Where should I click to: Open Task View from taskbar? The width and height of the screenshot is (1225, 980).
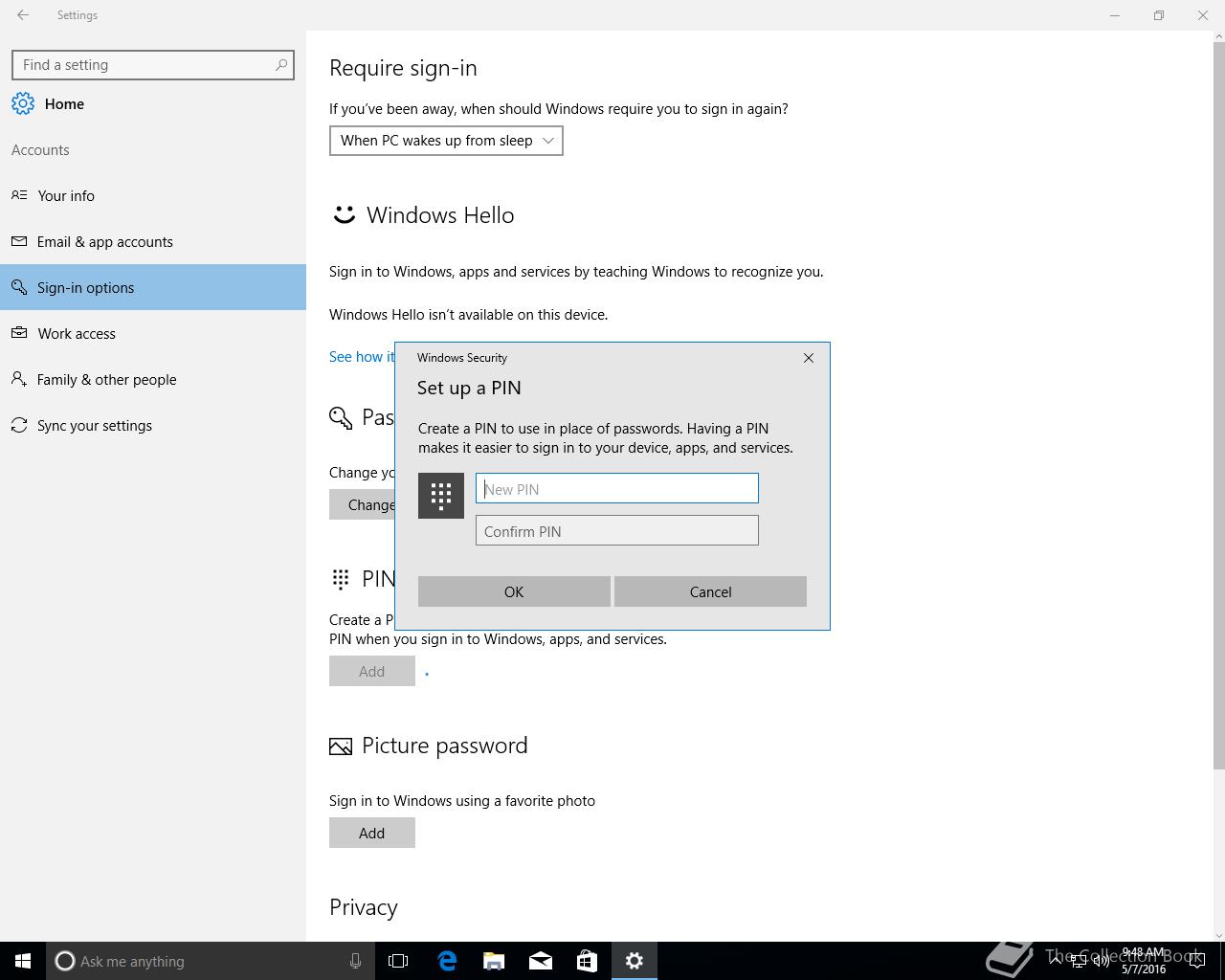tap(398, 961)
